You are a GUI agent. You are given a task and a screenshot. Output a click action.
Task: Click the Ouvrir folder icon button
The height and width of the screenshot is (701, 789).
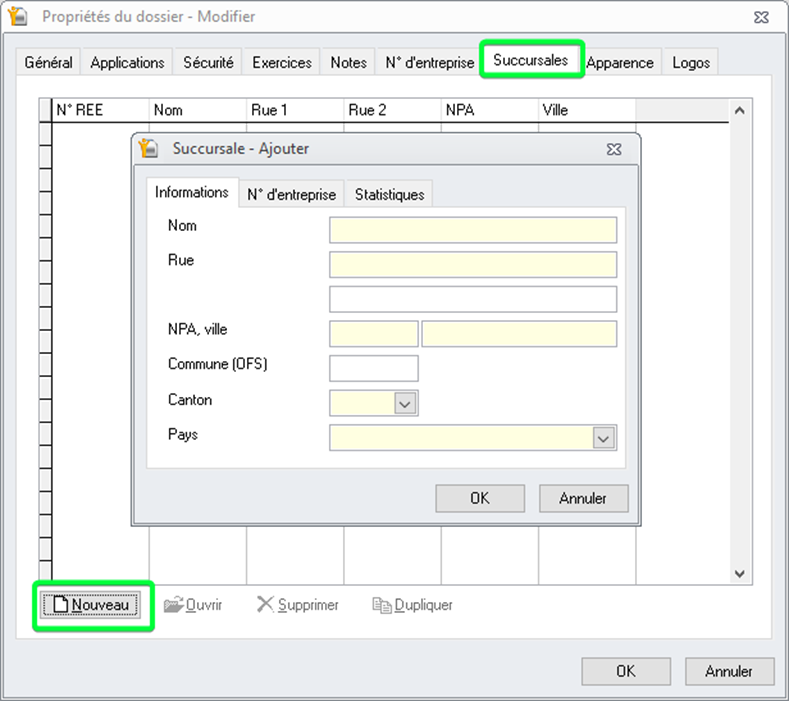pyautogui.click(x=193, y=605)
